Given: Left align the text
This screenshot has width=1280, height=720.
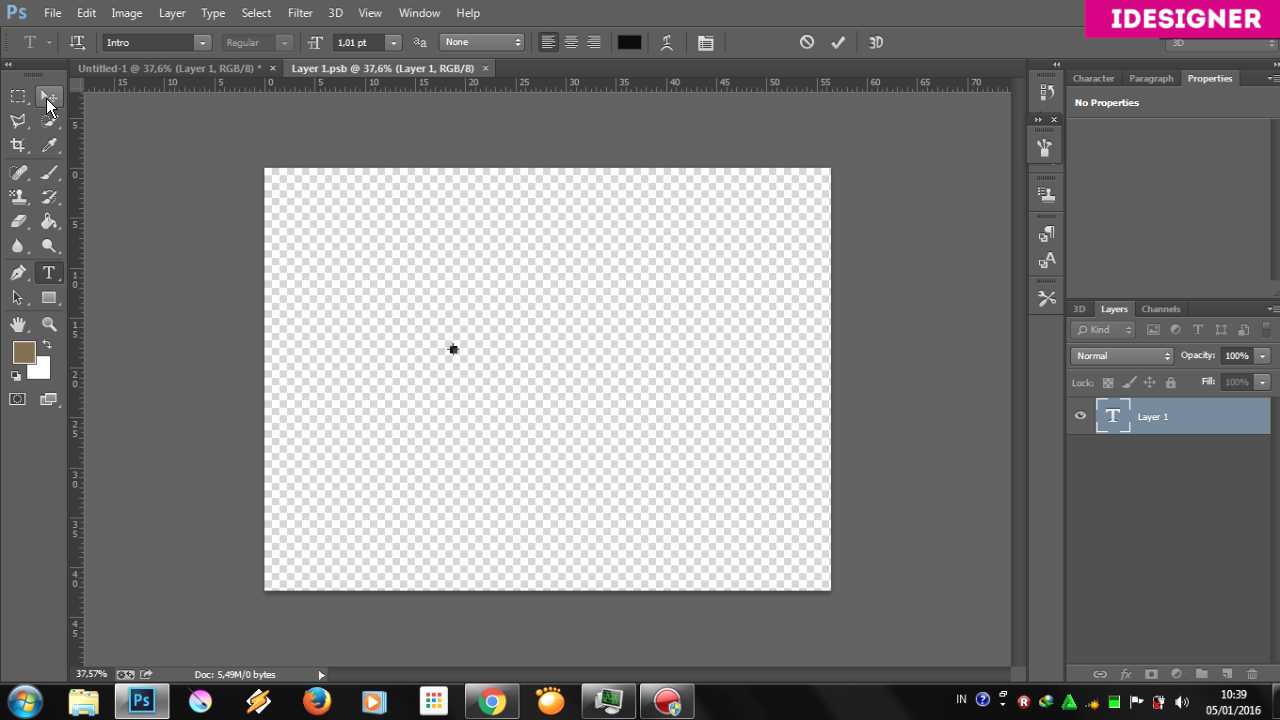Looking at the screenshot, I should click(548, 42).
